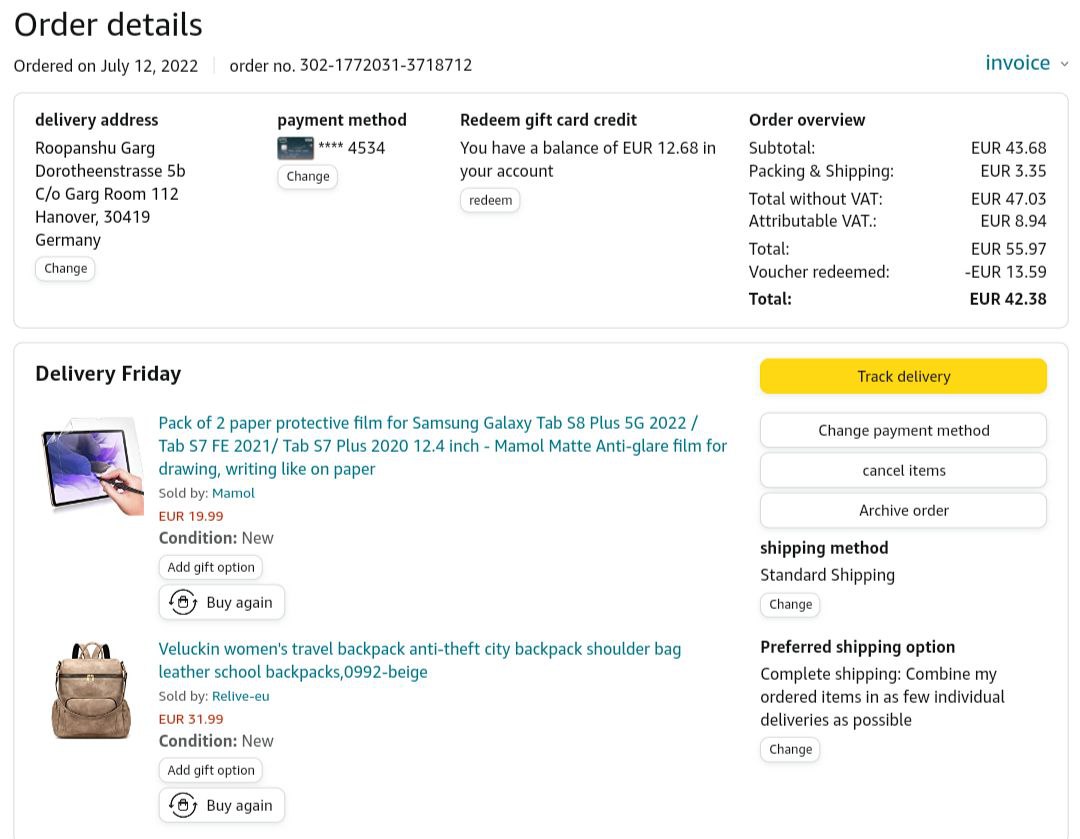Expand the invoice dropdown
The height and width of the screenshot is (839, 1080).
pos(1017,63)
